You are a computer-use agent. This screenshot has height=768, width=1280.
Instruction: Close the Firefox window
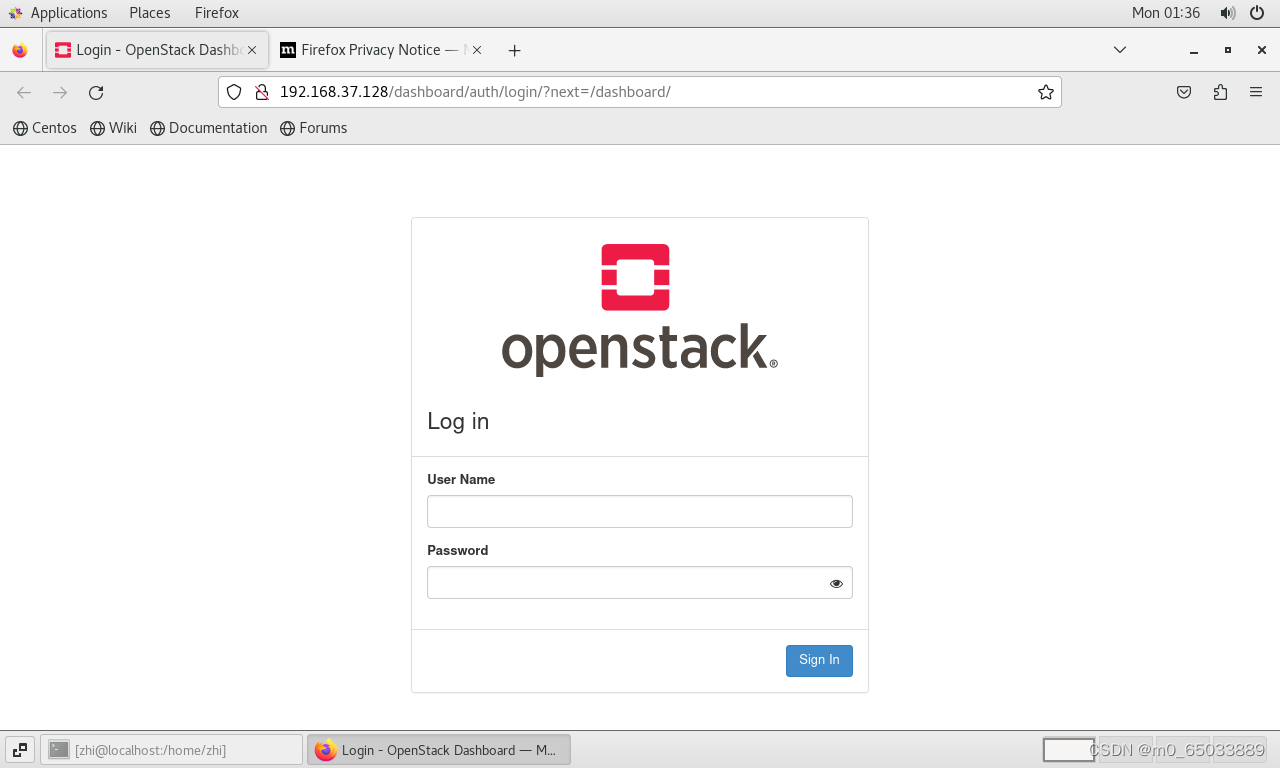click(x=1262, y=50)
